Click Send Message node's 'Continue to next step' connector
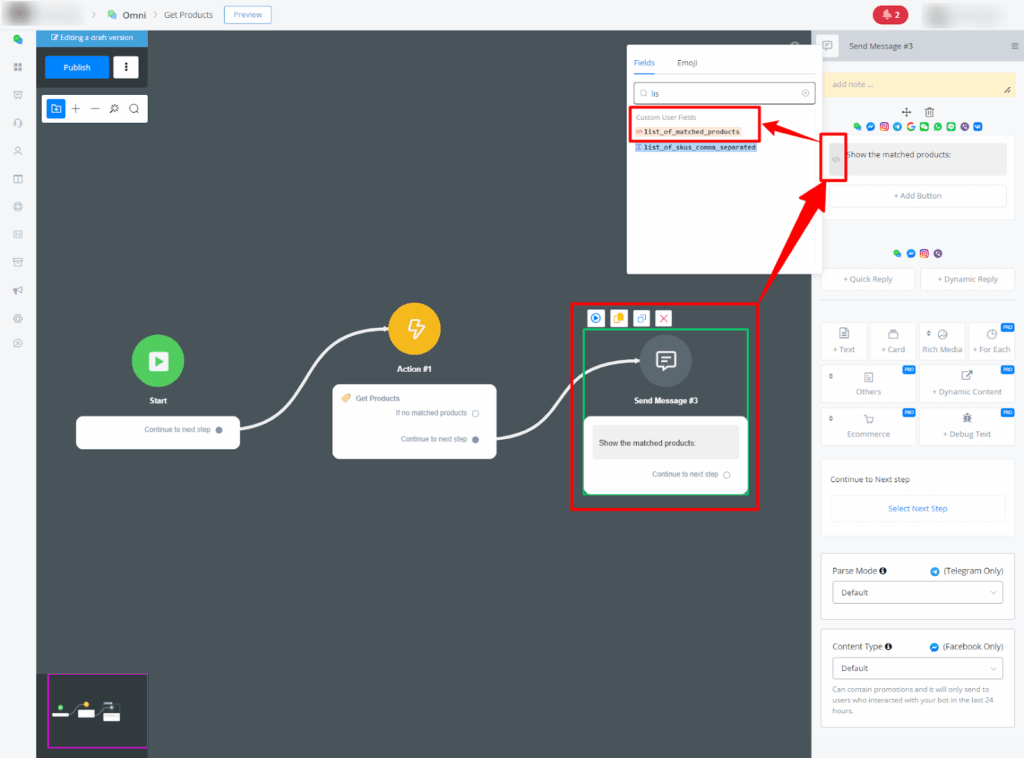Screen dimensions: 1024x758 point(727,474)
